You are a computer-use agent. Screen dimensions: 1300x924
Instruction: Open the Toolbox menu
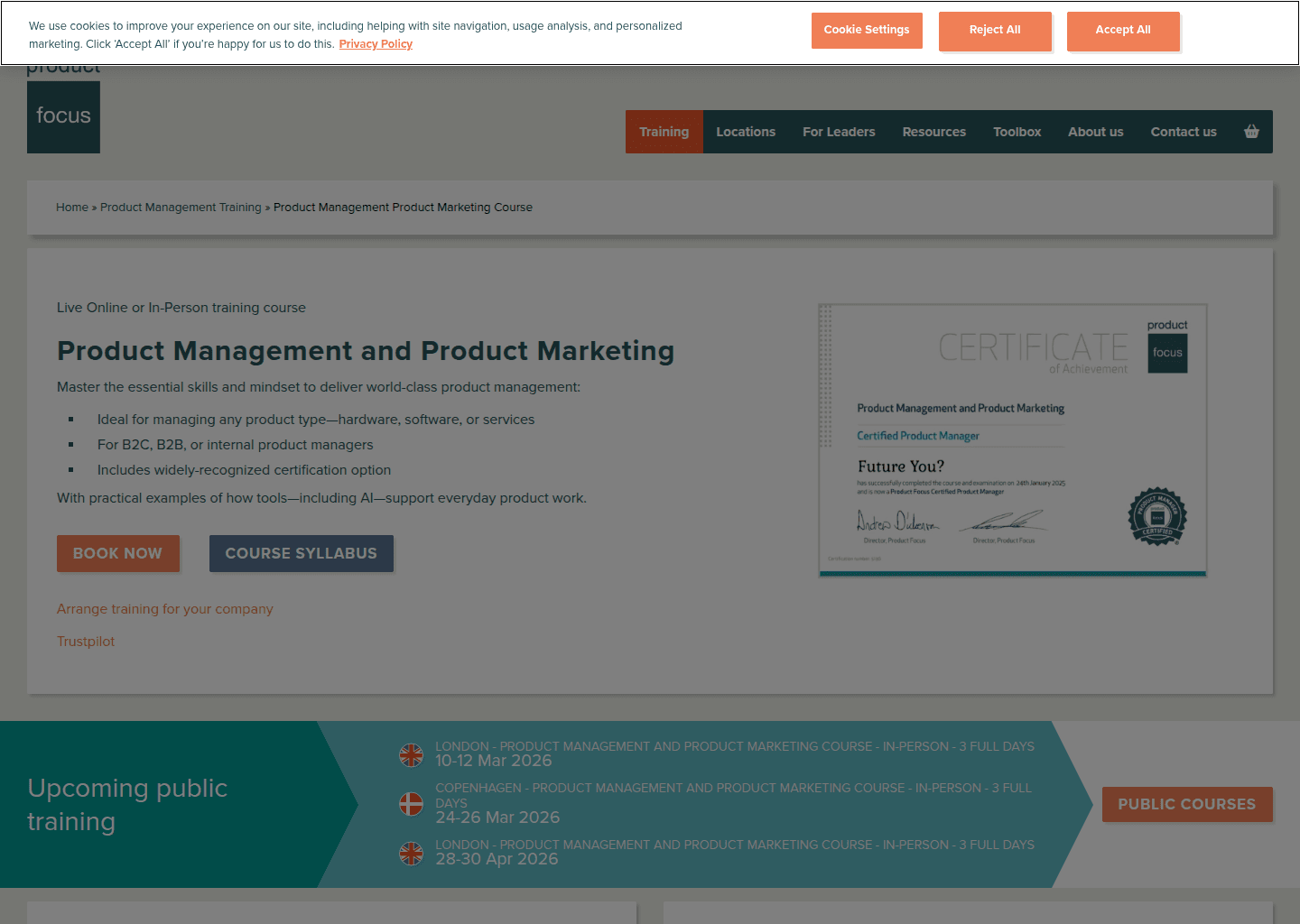(x=1017, y=132)
